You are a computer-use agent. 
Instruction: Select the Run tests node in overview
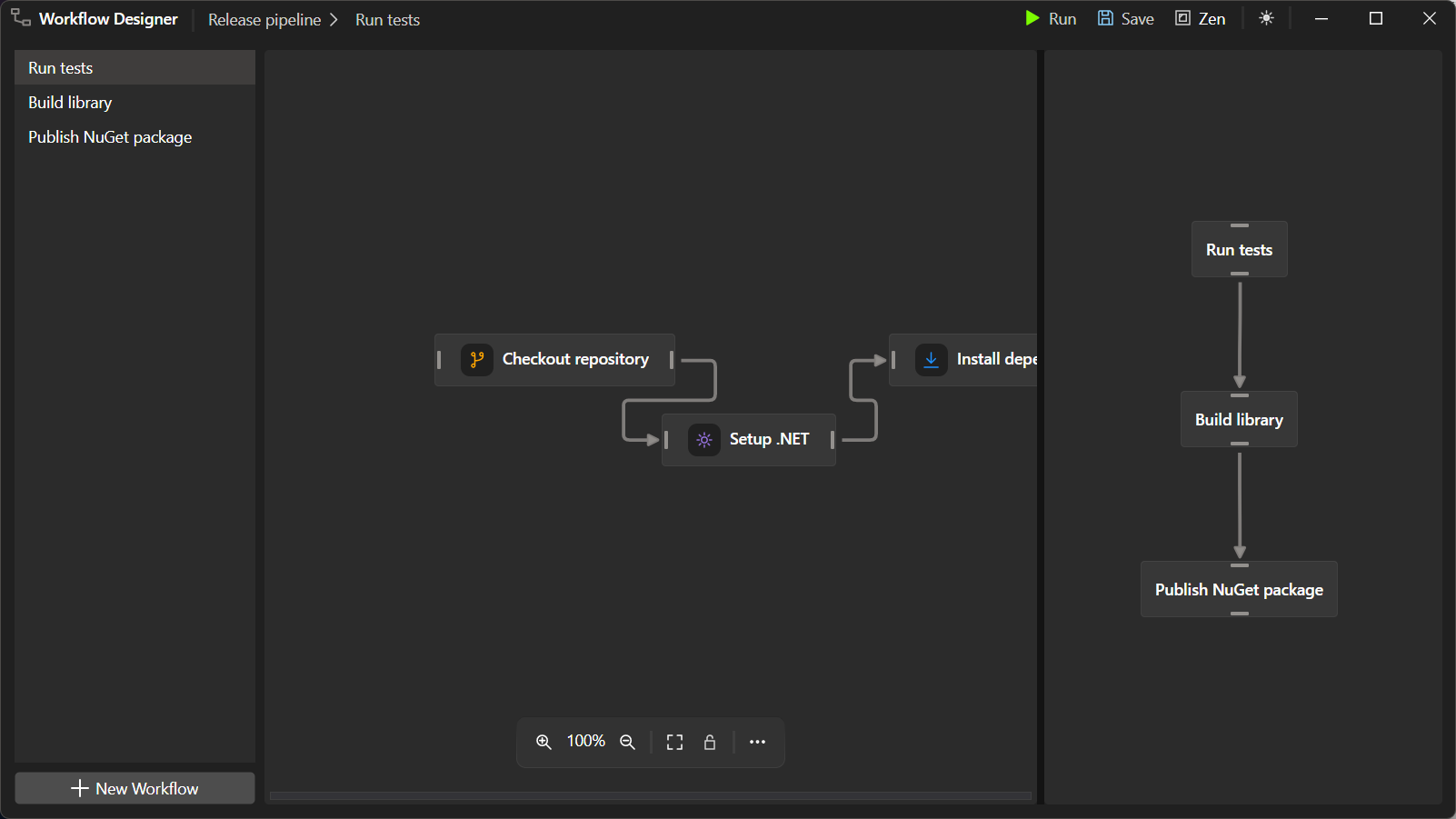click(1239, 249)
